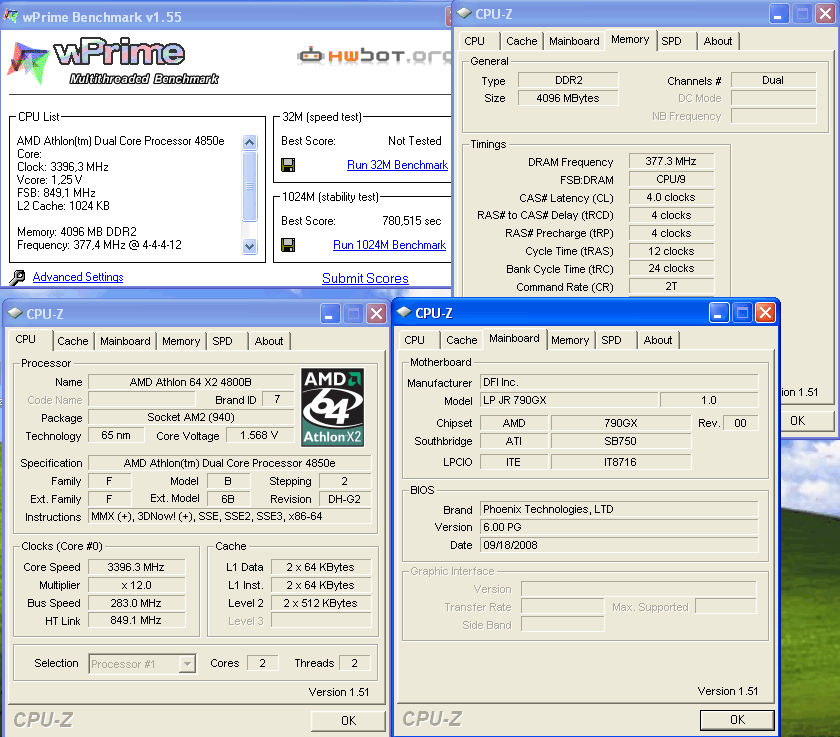Click the HWBOT.org logo
Image resolution: width=840 pixels, height=737 pixels.
[x=374, y=56]
